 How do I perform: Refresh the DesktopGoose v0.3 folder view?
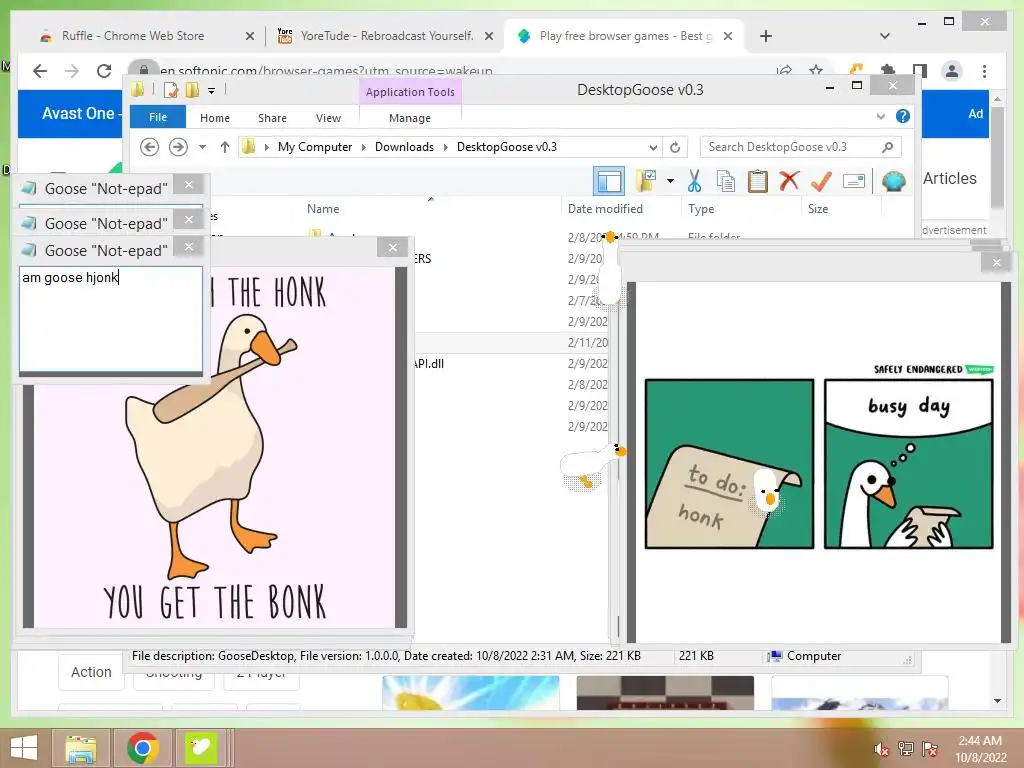tap(675, 148)
